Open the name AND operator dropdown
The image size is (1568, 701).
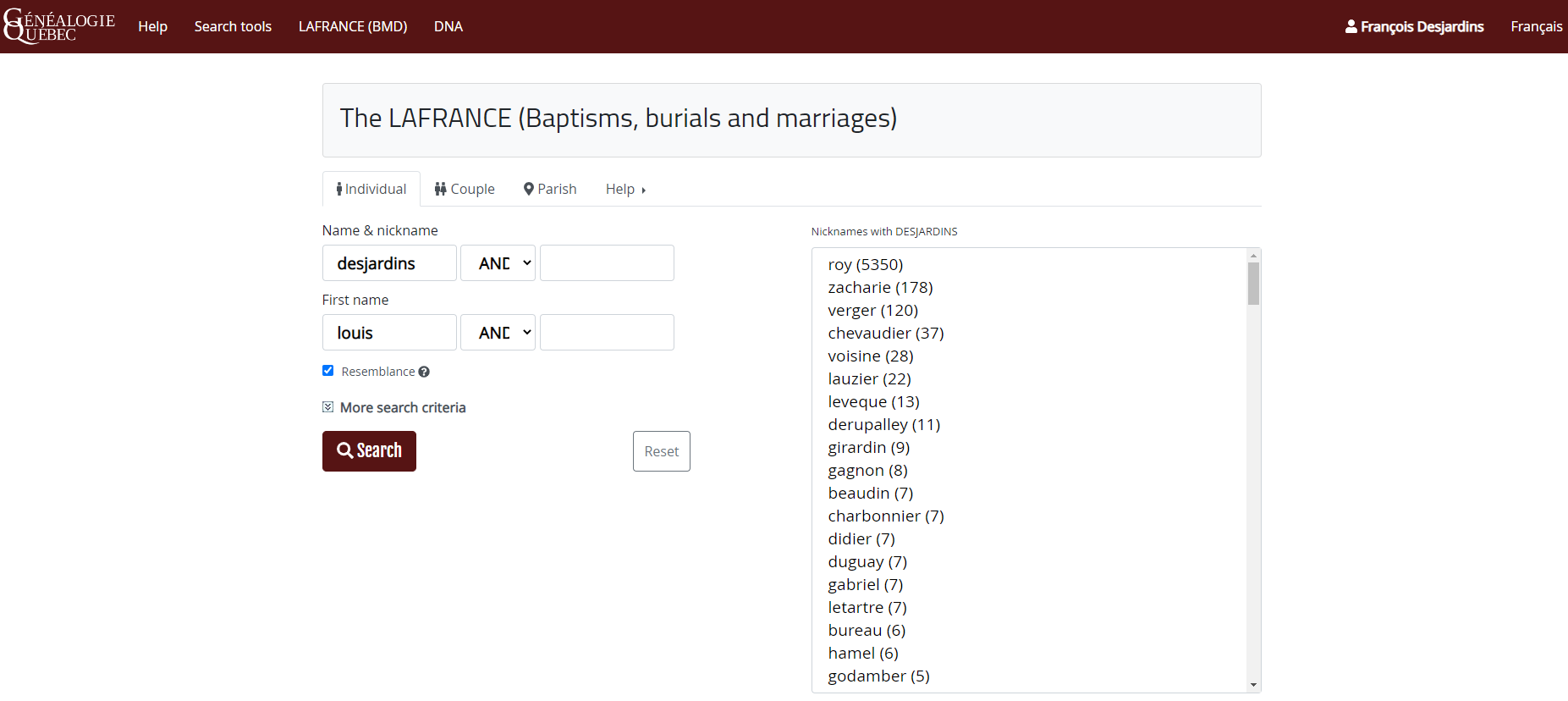498,263
